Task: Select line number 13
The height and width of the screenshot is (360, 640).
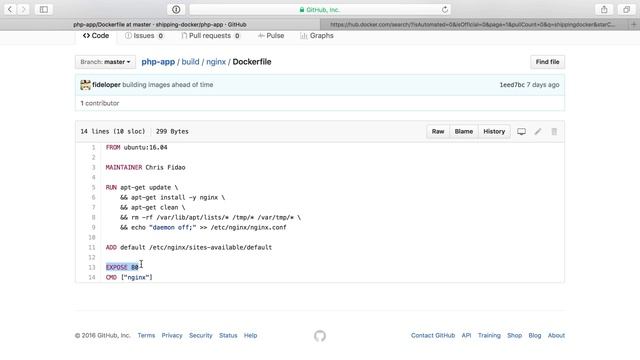Action: (x=92, y=267)
